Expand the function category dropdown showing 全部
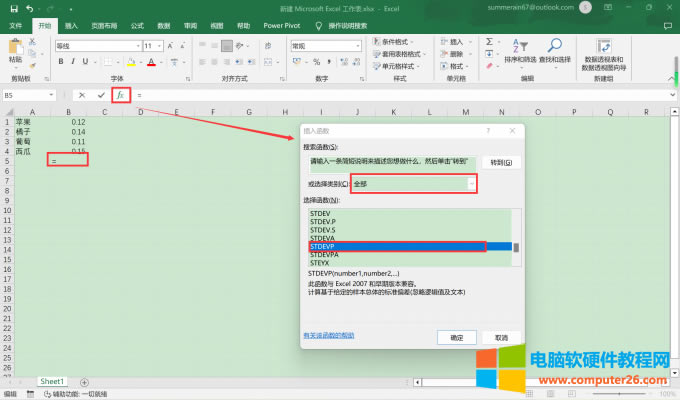Image resolution: width=680 pixels, height=400 pixels. pos(471,184)
